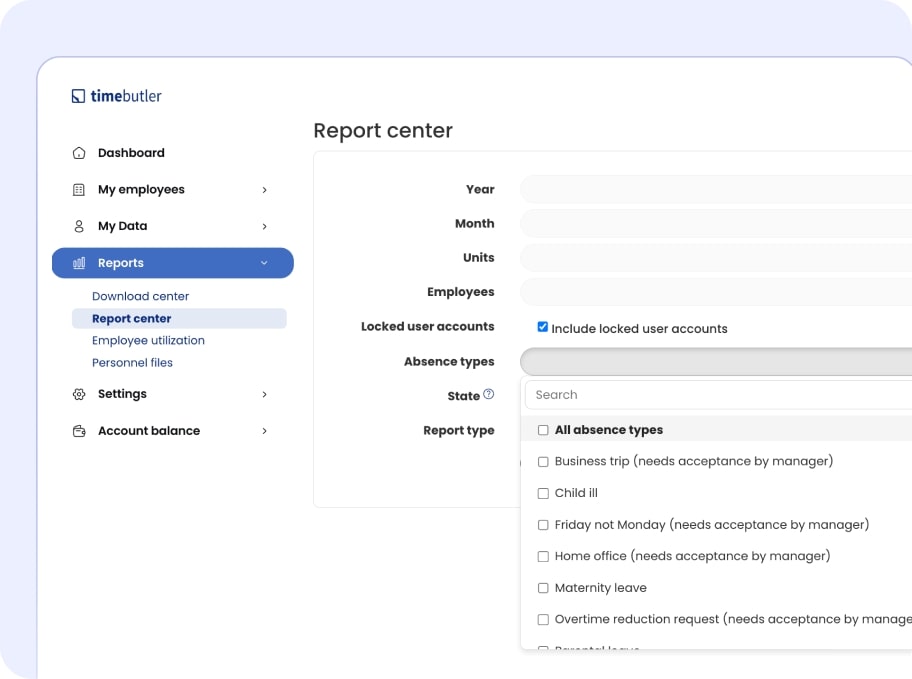Tick the Child ill checkbox
This screenshot has width=912, height=679.
(543, 493)
